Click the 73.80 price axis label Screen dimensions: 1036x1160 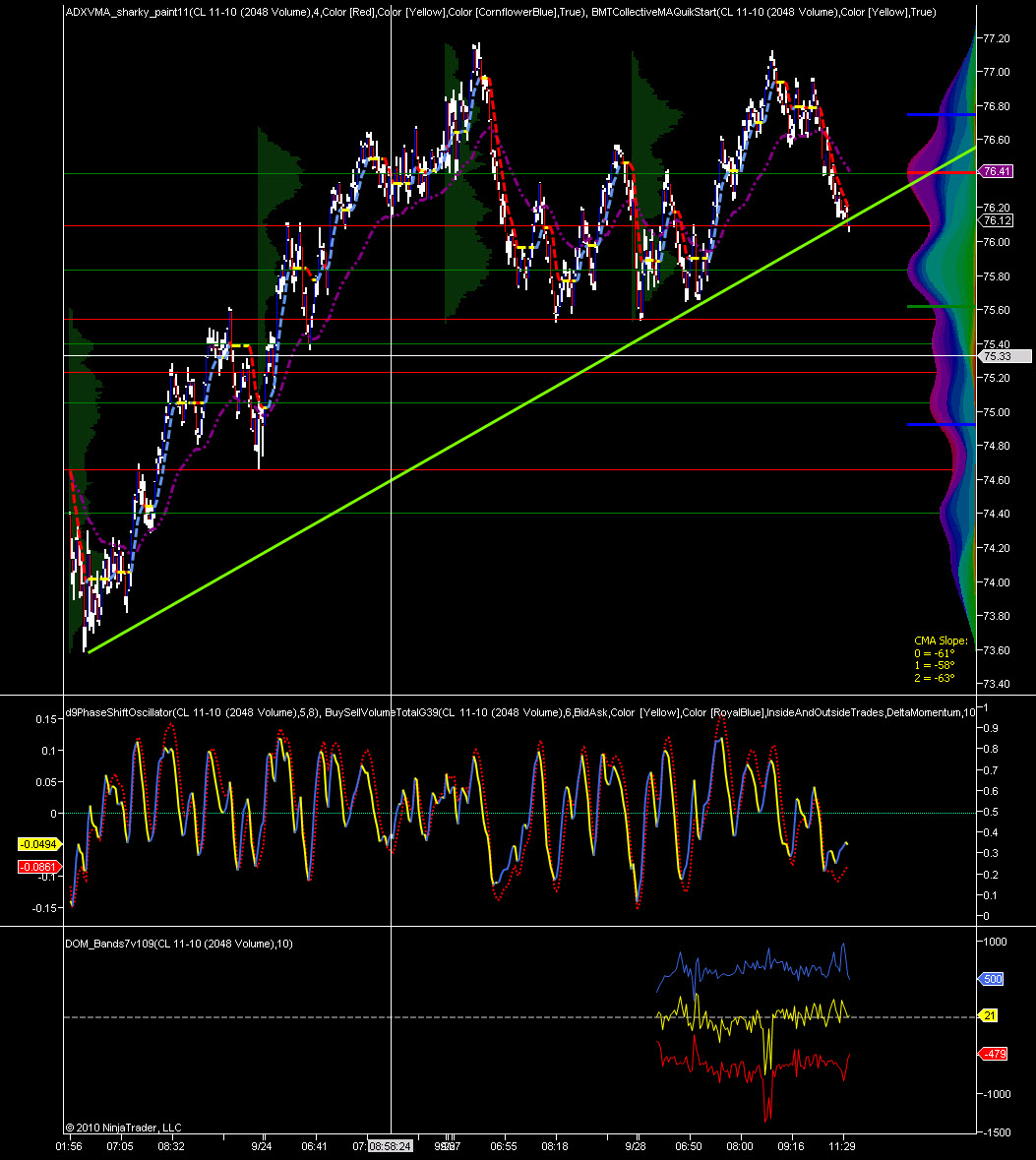996,616
